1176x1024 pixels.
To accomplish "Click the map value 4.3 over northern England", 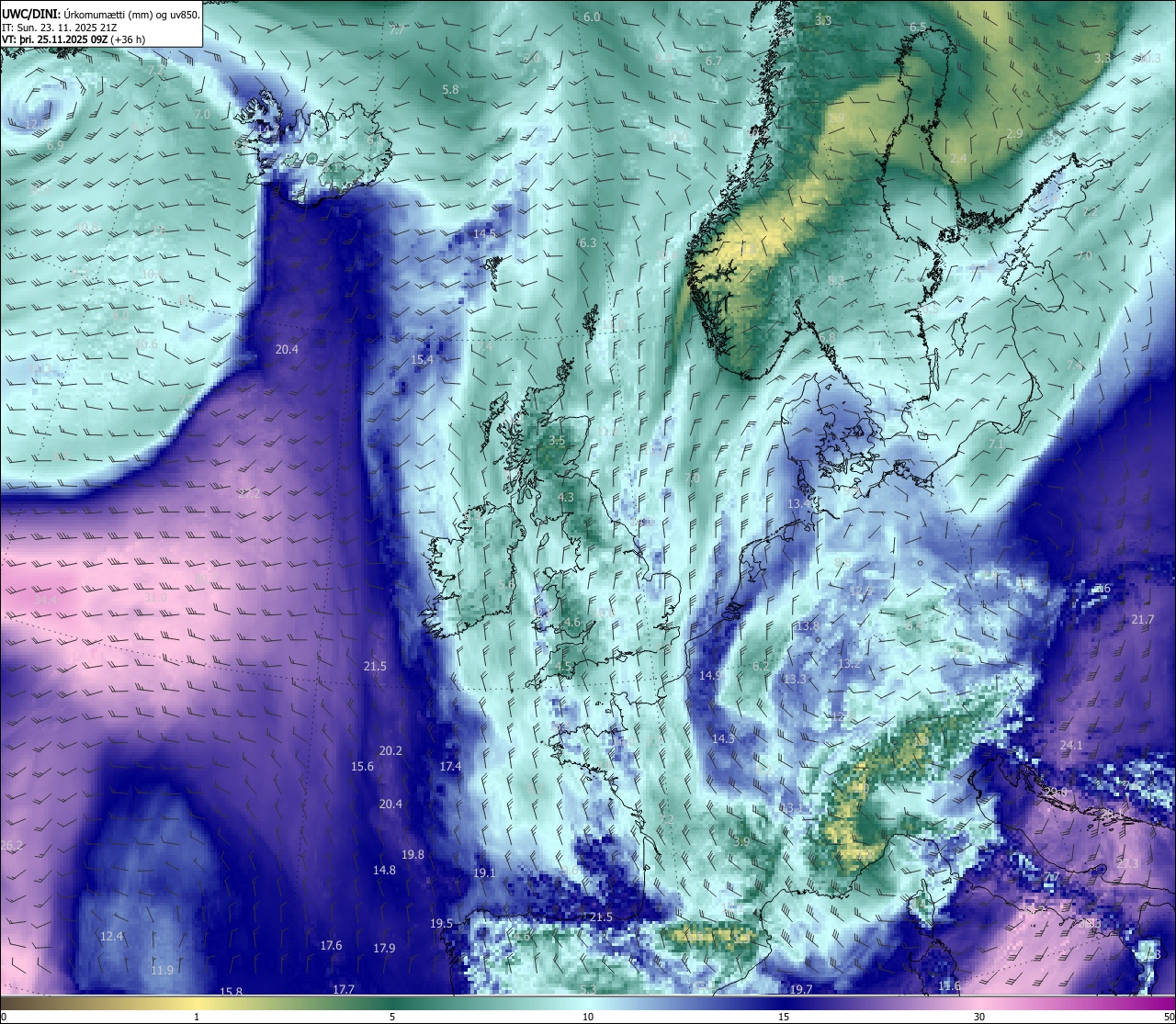I will coord(565,498).
